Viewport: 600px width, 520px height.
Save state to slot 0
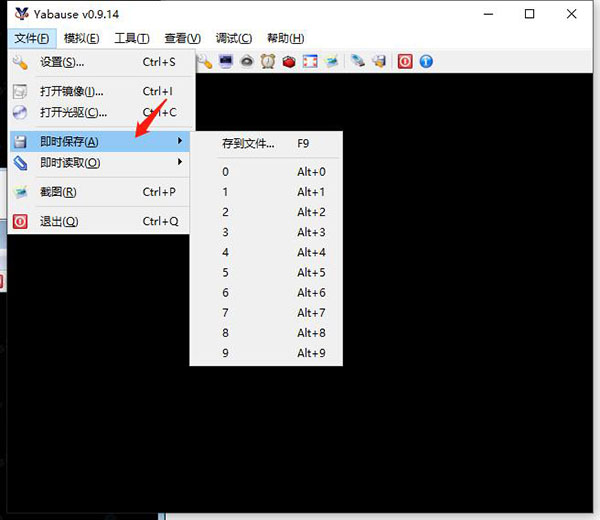click(x=266, y=172)
